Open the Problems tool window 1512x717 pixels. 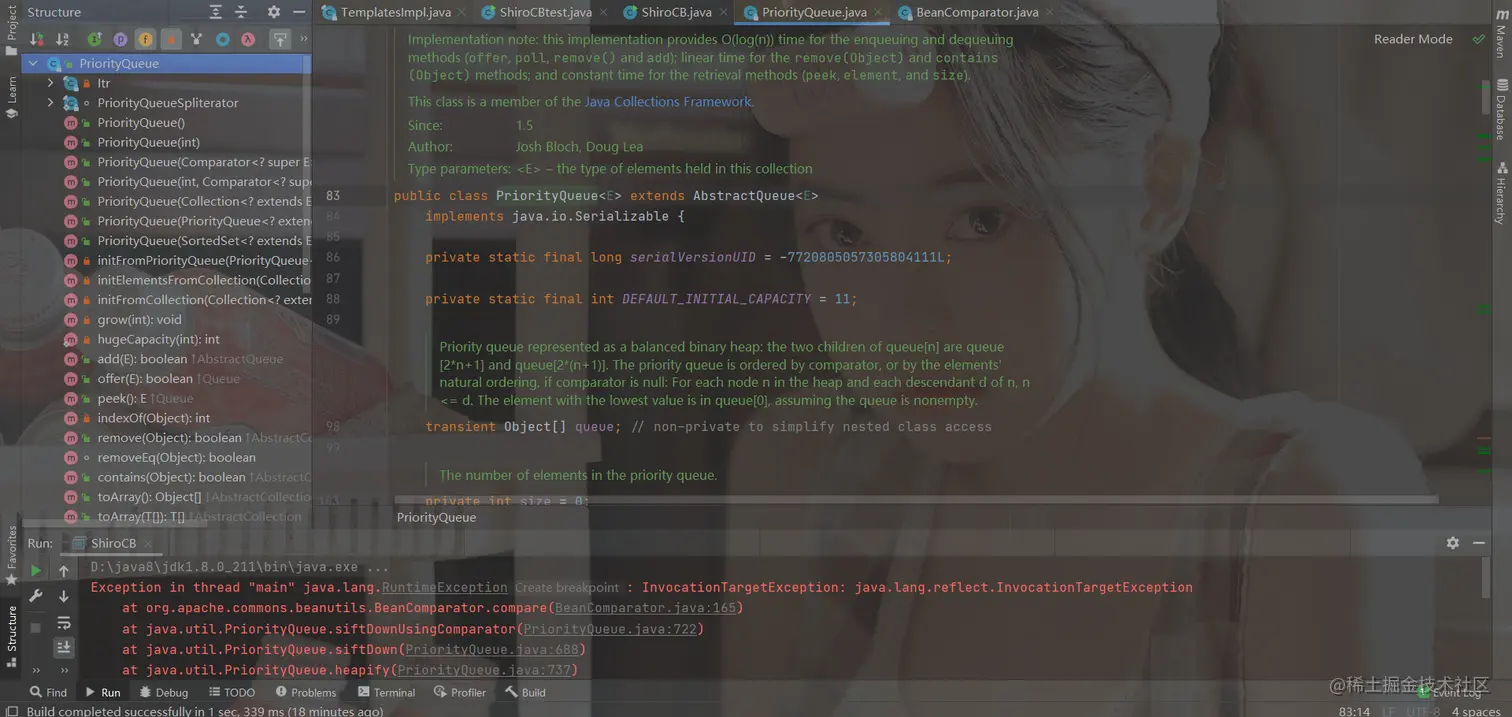pyautogui.click(x=305, y=692)
